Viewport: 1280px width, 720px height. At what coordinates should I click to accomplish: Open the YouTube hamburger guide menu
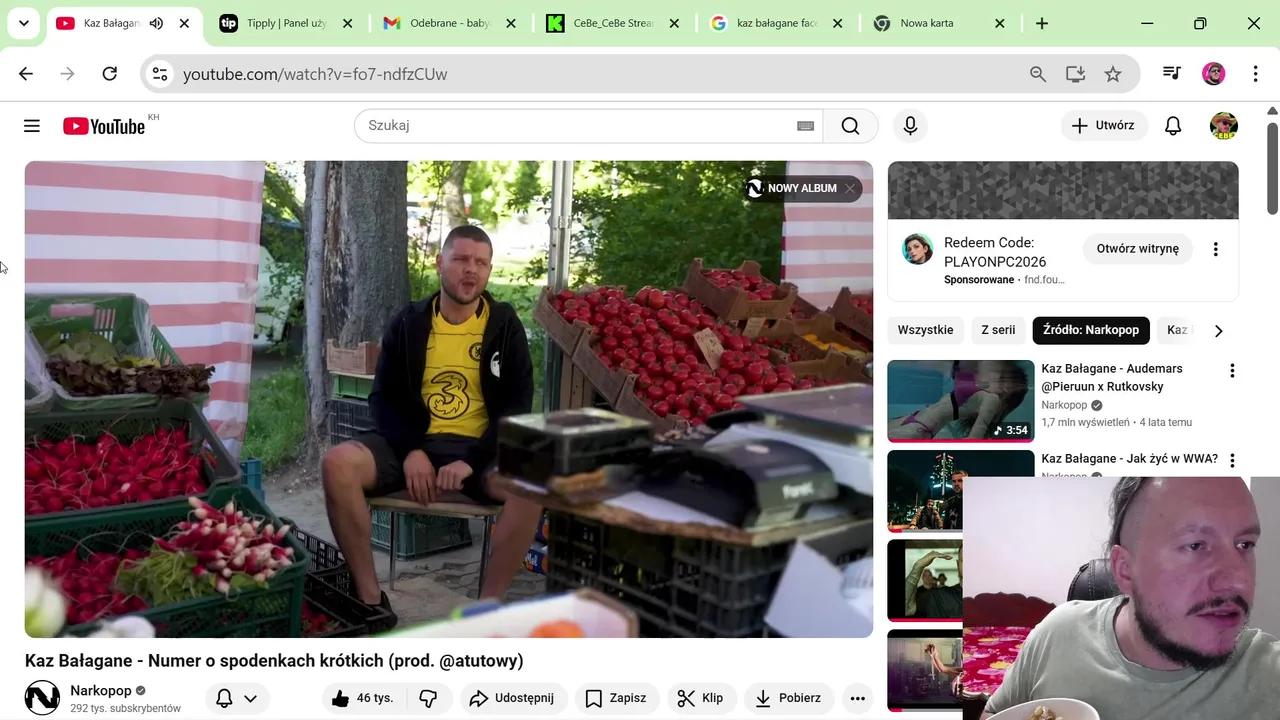32,126
